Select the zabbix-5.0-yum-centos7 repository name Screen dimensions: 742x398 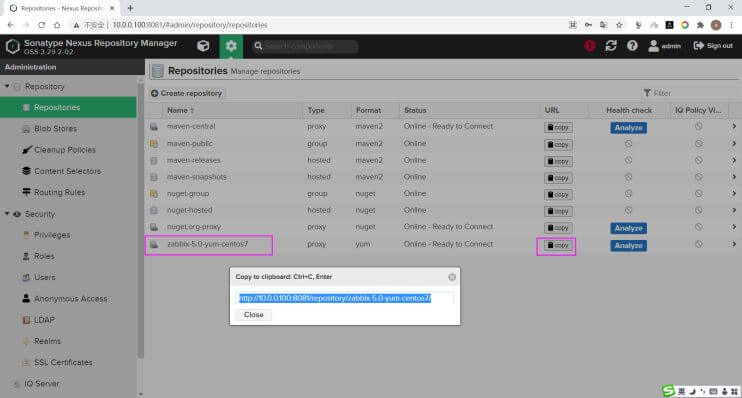207,244
